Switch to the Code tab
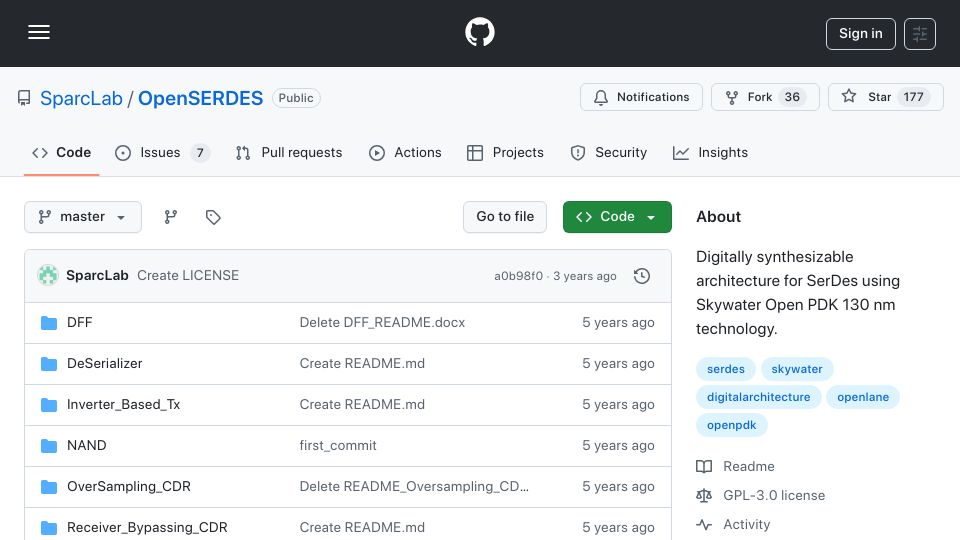This screenshot has height=540, width=960. [x=61, y=152]
